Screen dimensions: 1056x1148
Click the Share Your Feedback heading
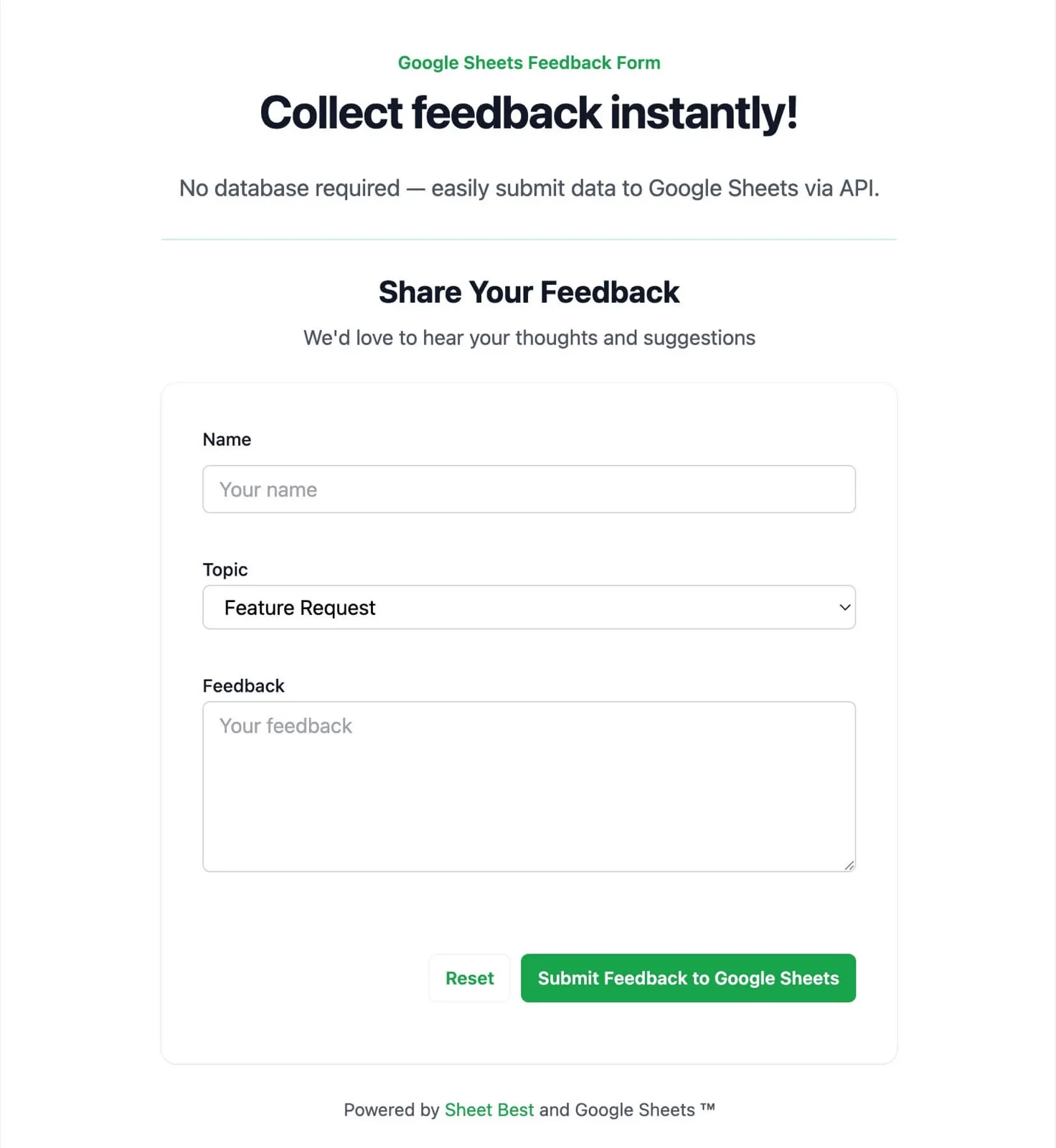(529, 291)
